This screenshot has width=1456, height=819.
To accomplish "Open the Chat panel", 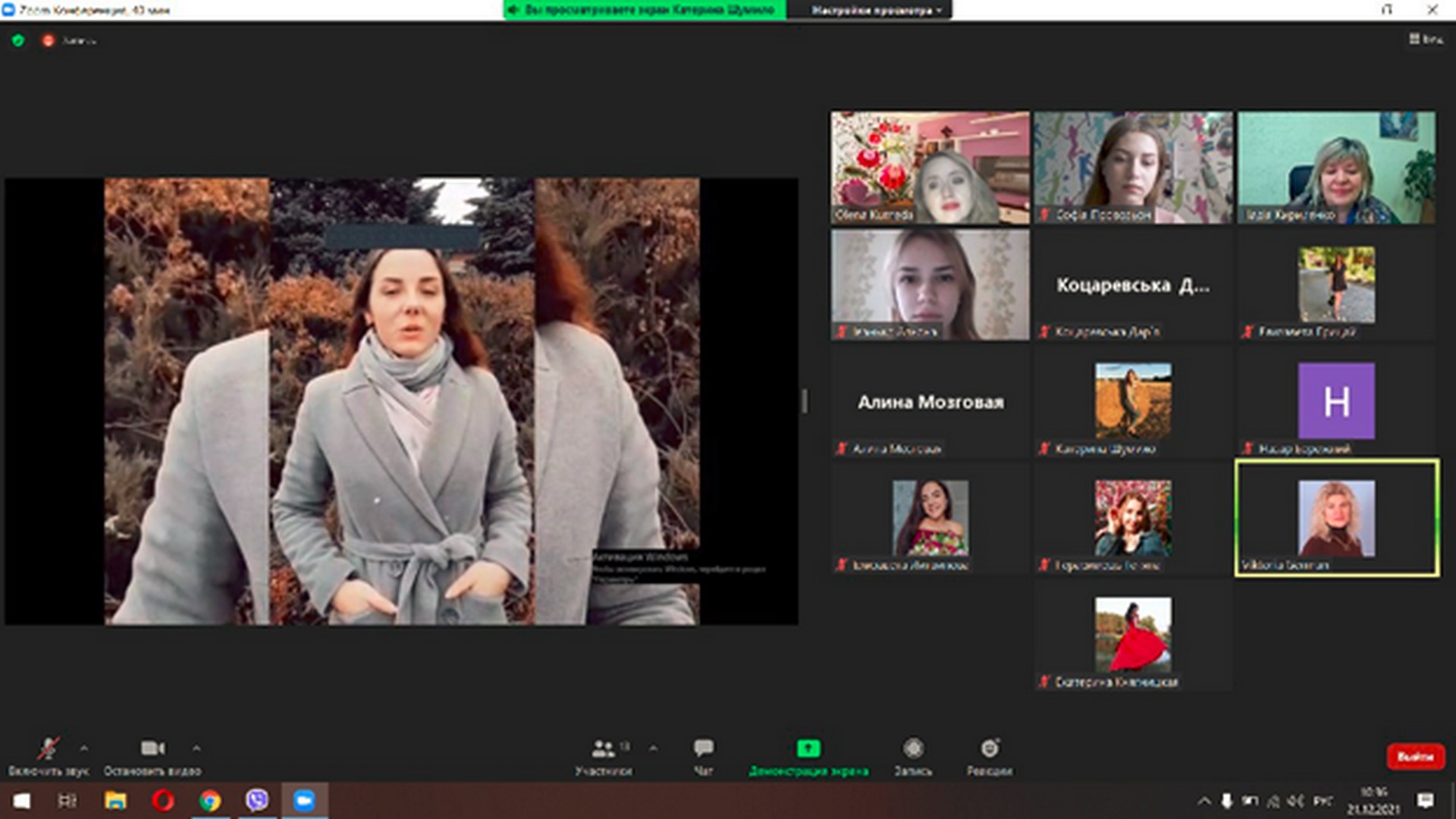I will pos(703,749).
